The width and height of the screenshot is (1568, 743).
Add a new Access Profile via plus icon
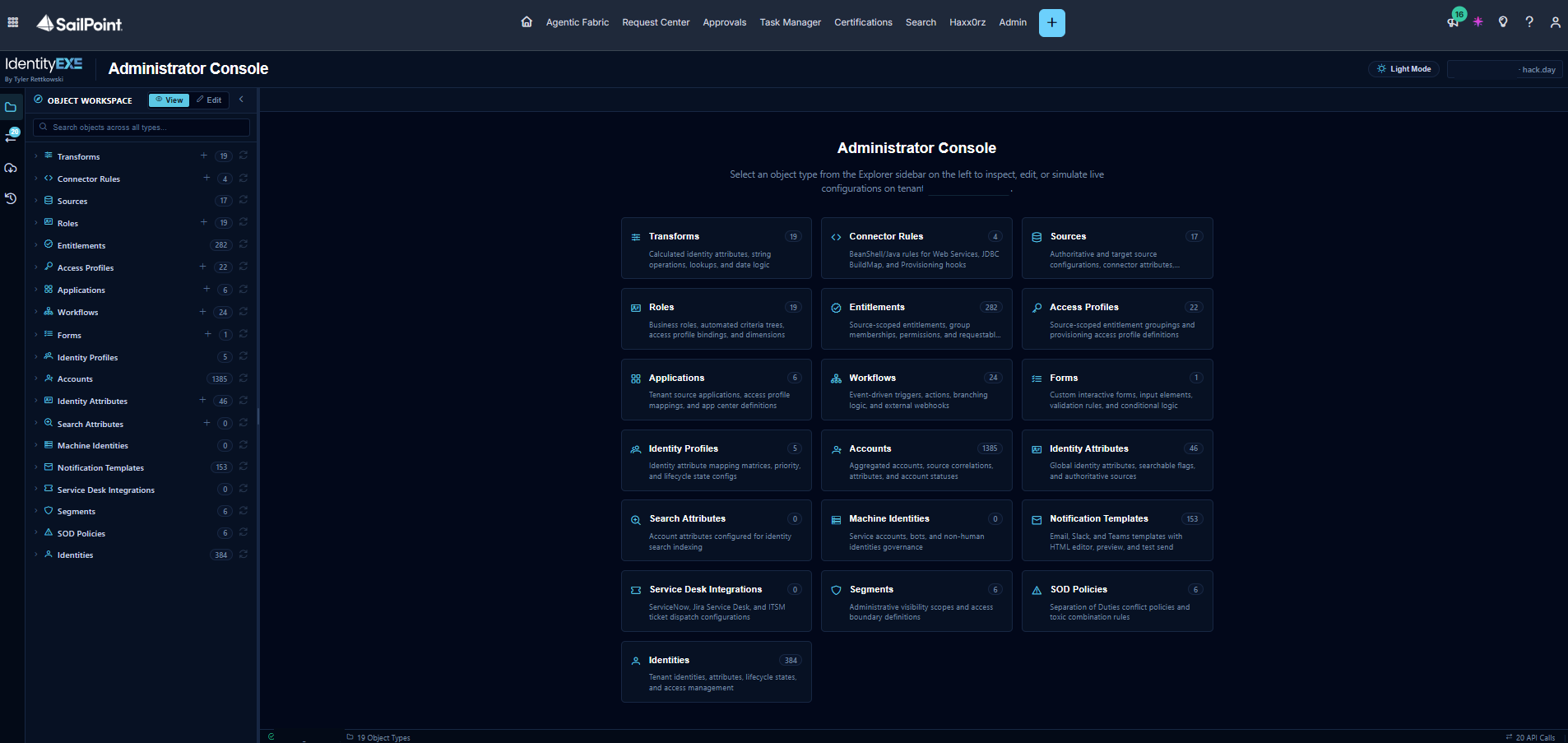click(203, 267)
